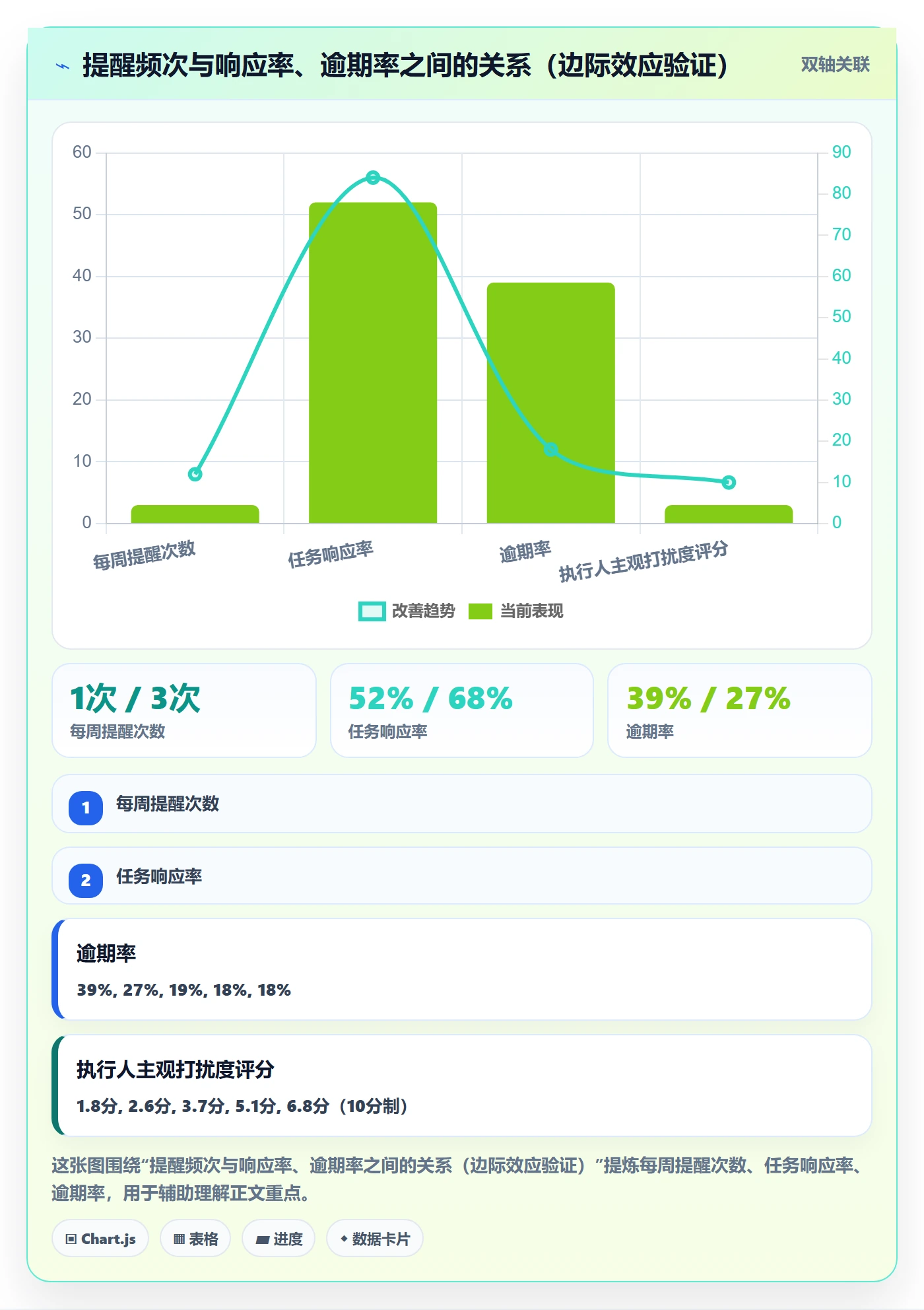Image resolution: width=924 pixels, height=1310 pixels.
Task: Click the 逾期率 green bar in chart
Action: coord(551,403)
